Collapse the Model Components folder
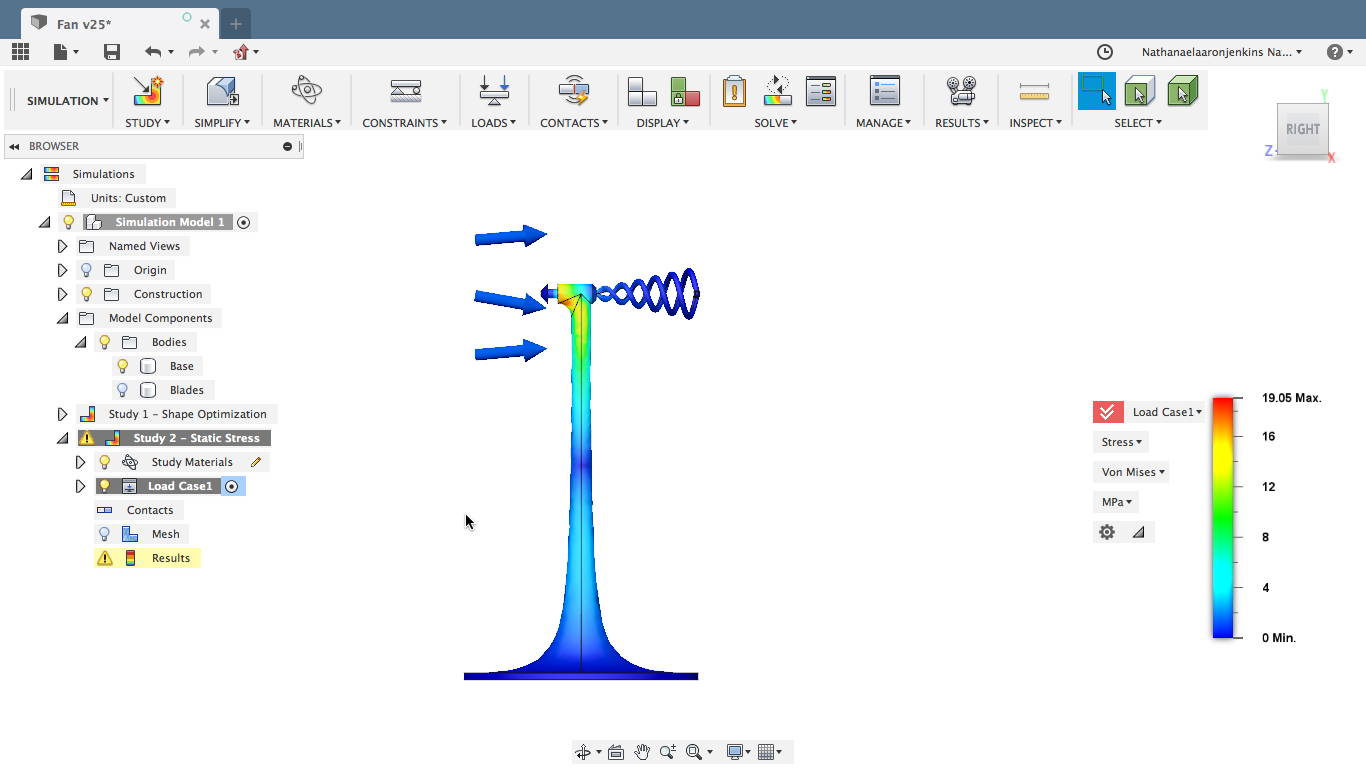 point(62,318)
